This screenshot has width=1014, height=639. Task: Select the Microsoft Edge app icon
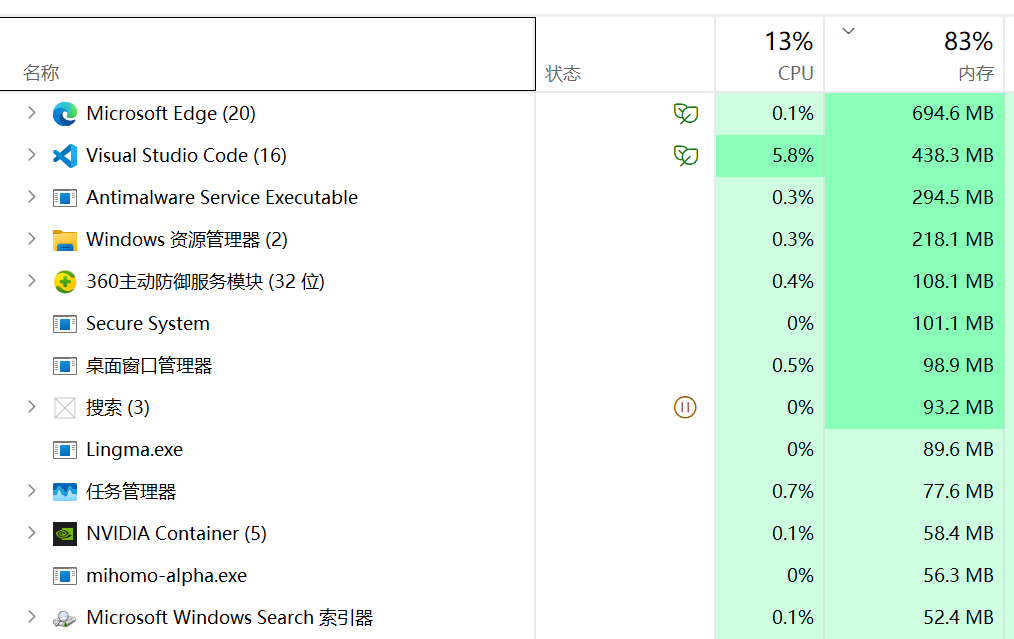click(65, 114)
